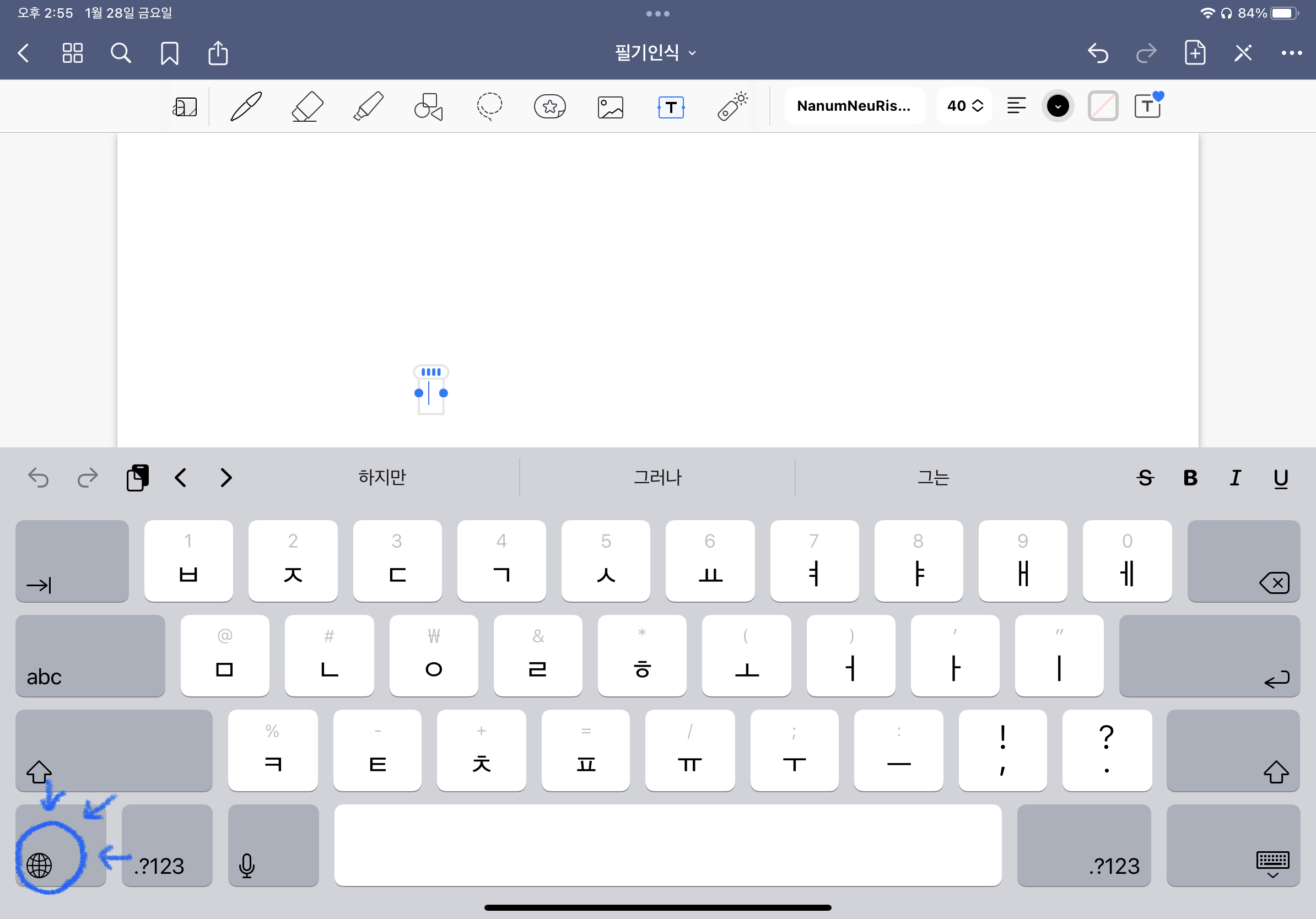Select the Pen tool
Screen dimensions: 1316x919
(x=246, y=106)
